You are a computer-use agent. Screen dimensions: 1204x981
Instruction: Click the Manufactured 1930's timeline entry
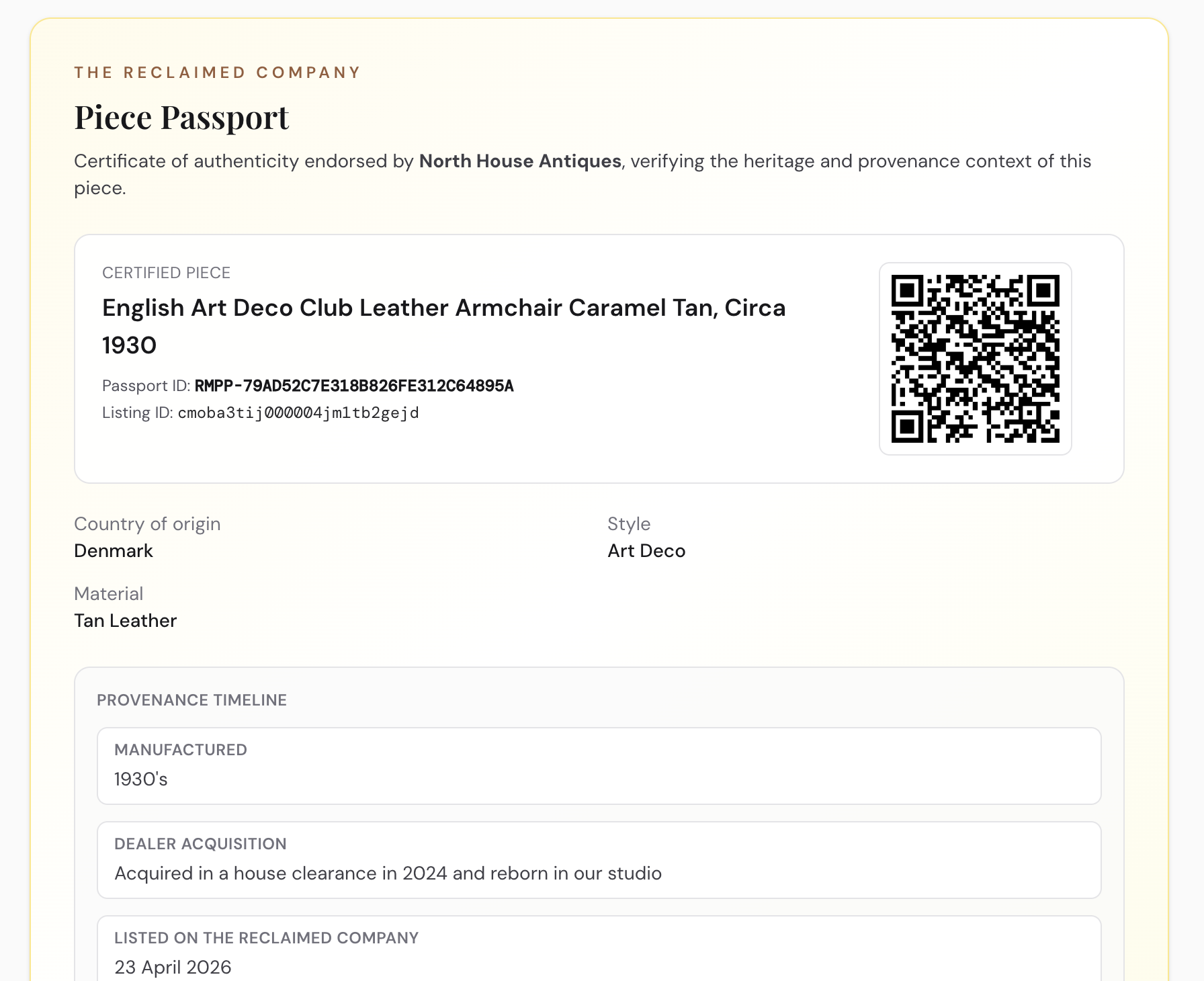coord(599,766)
